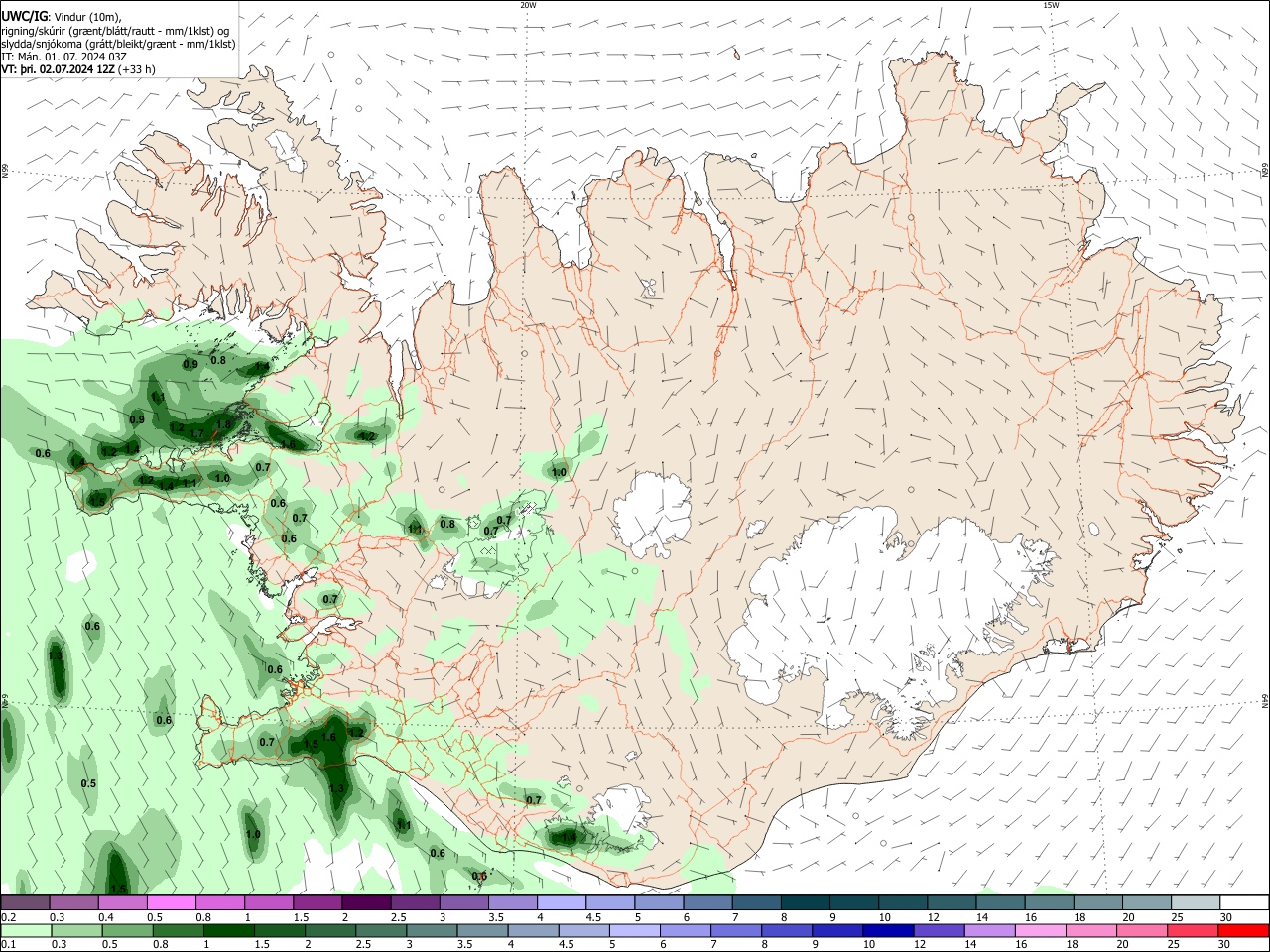1270x952 pixels.
Task: Click the lavender 3.5–4 snow legend swatch
Action: coord(511,903)
